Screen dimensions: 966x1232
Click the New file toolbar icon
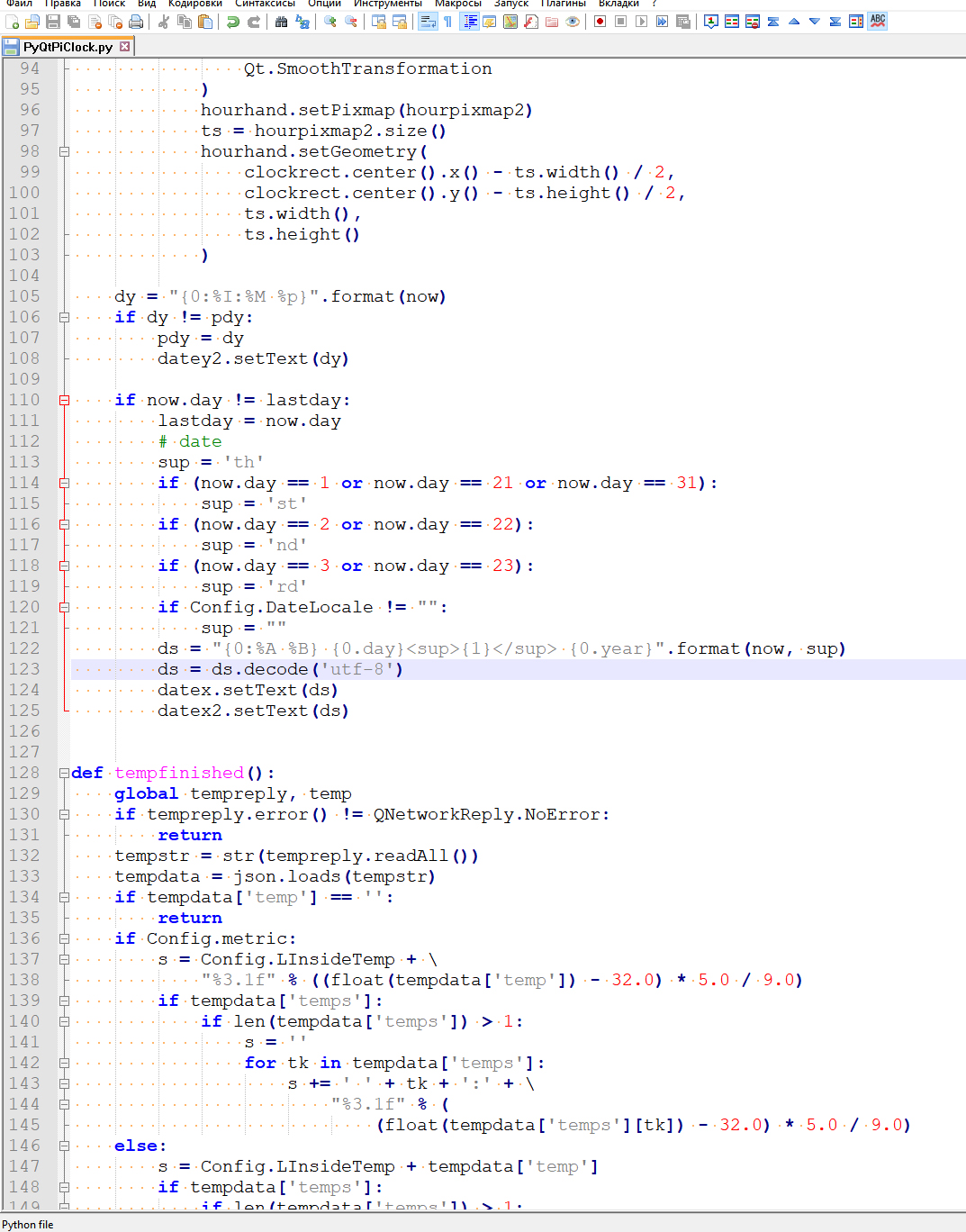tap(13, 22)
